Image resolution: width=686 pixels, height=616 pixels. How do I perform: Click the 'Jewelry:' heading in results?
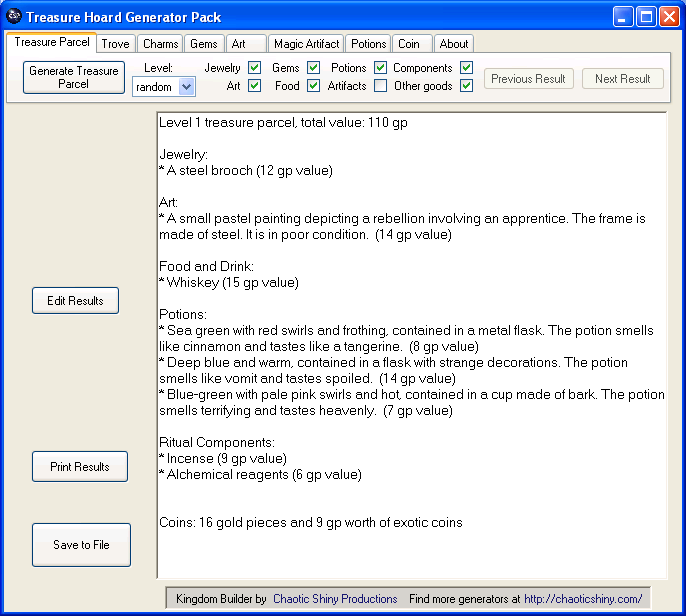click(184, 154)
